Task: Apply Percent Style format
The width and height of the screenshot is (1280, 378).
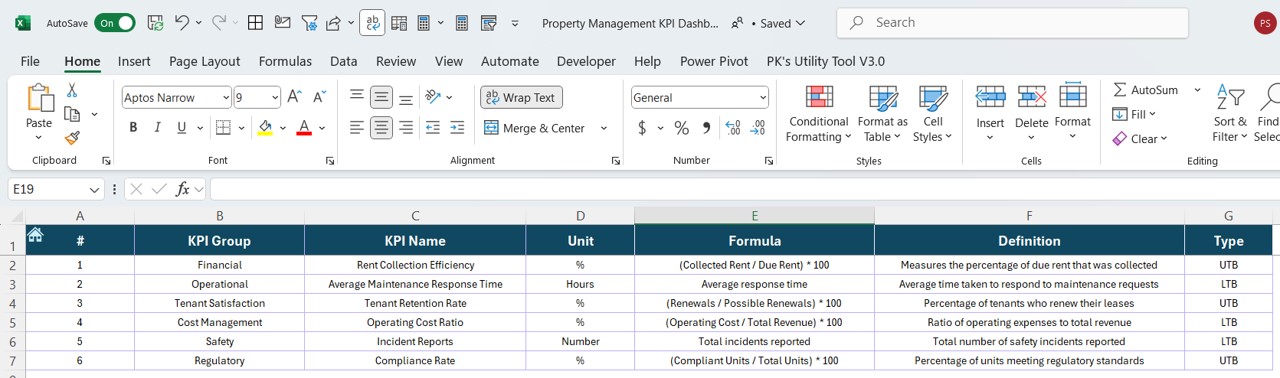Action: click(682, 128)
